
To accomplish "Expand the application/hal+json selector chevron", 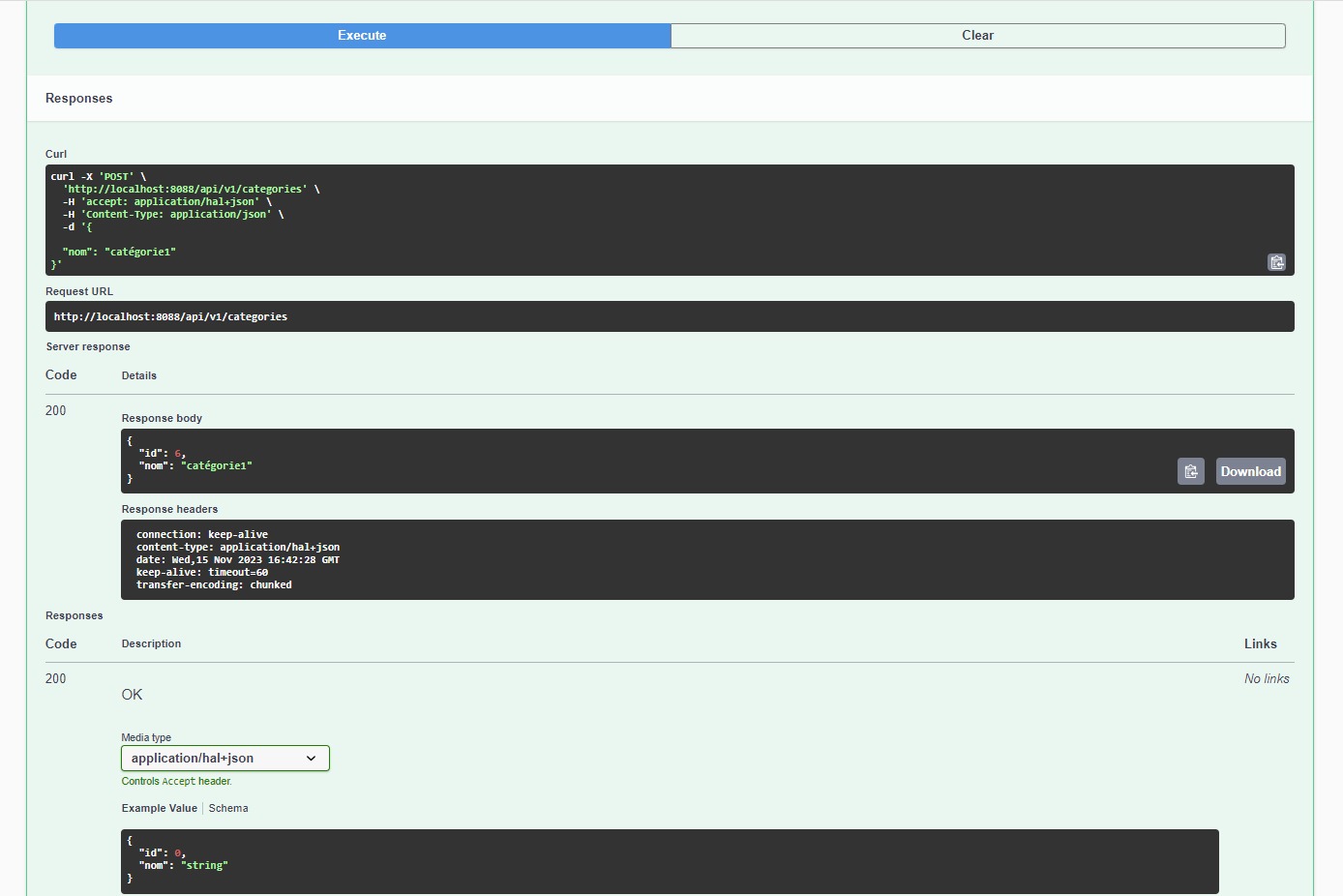I will coord(311,758).
